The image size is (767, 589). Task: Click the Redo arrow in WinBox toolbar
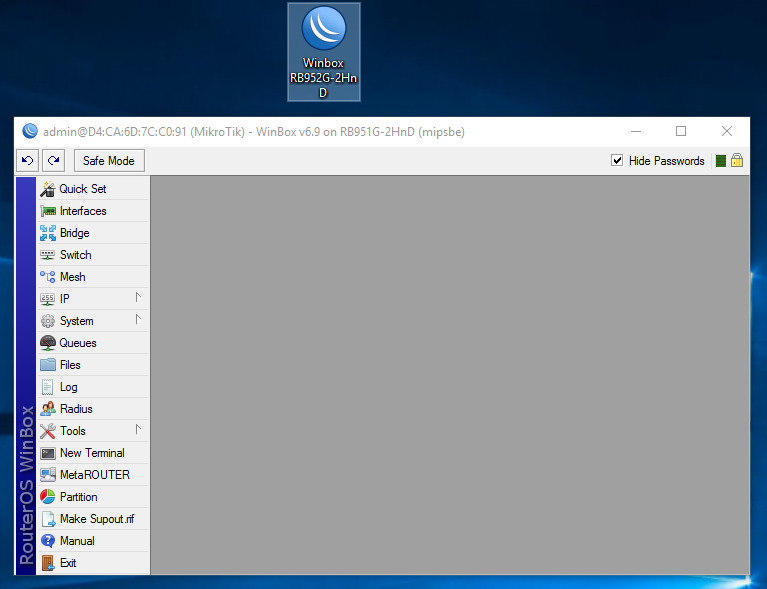pyautogui.click(x=53, y=160)
